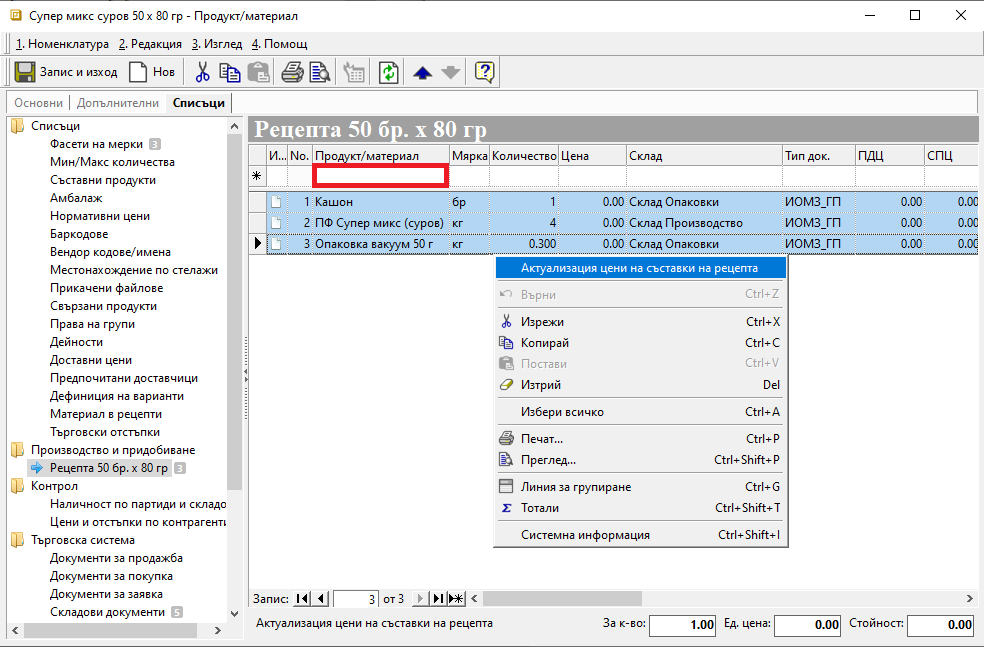Click the highlighted Продукт/материал new-row field
984x647 pixels.
(380, 176)
